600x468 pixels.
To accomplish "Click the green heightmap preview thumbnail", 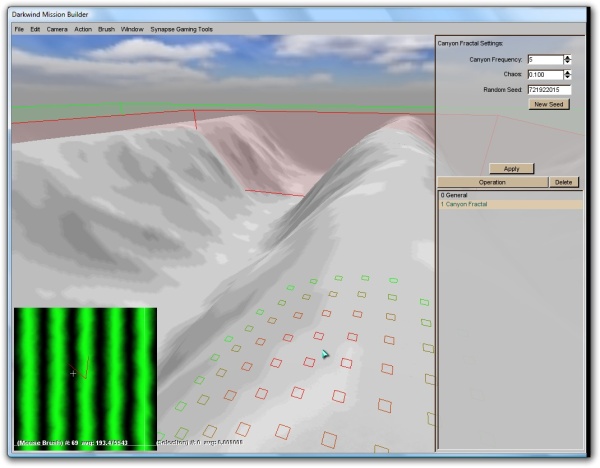I will (85, 375).
